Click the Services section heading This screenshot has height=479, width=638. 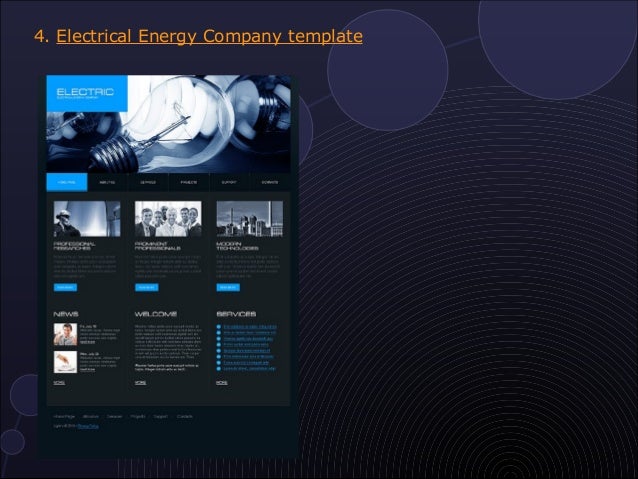(x=236, y=314)
